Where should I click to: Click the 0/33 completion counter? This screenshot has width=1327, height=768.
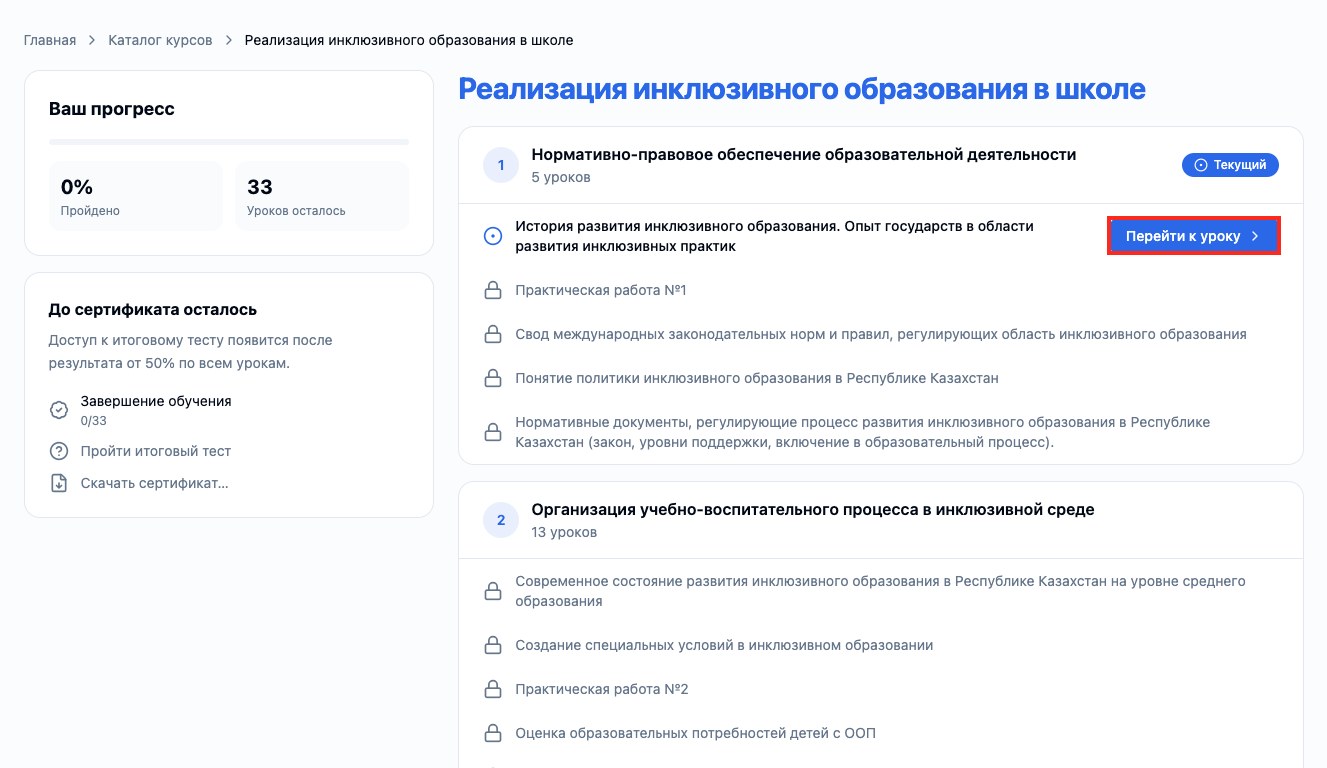pos(94,421)
